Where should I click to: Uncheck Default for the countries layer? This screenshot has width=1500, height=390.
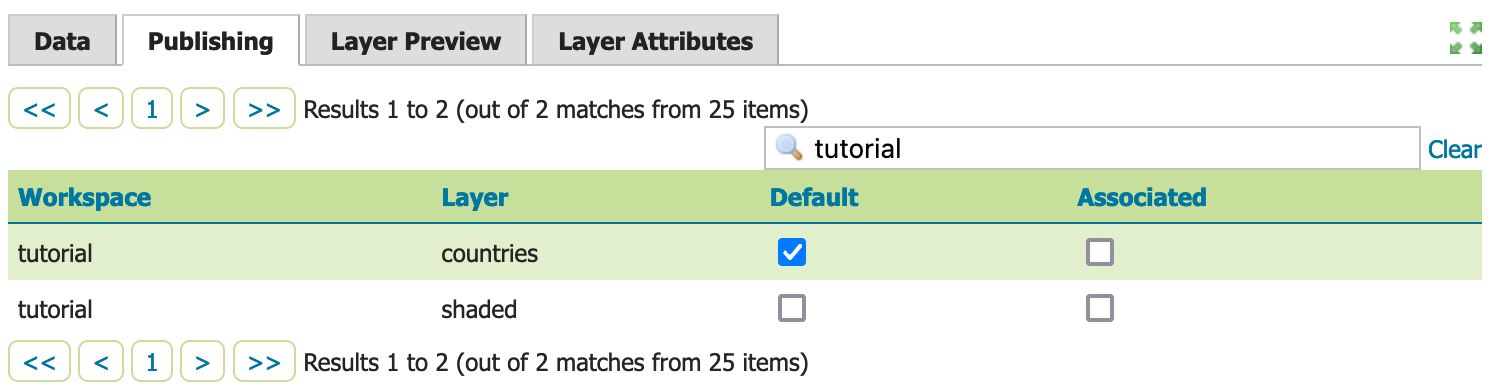point(792,253)
